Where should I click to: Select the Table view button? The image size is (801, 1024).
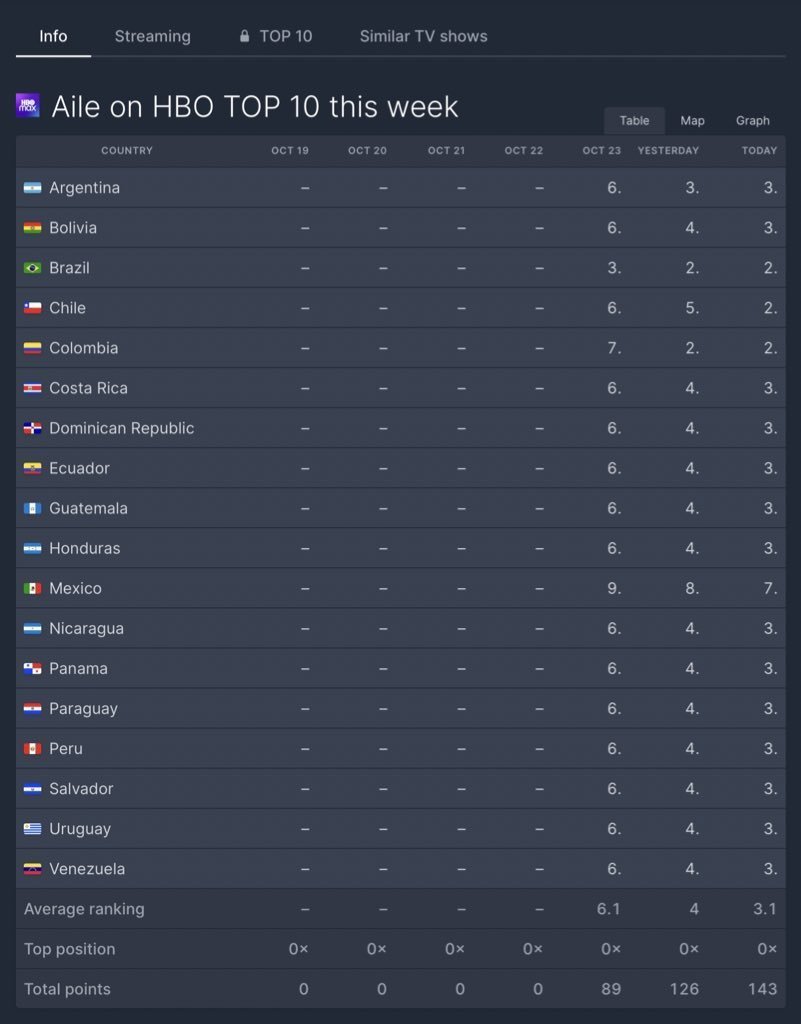[x=635, y=121]
